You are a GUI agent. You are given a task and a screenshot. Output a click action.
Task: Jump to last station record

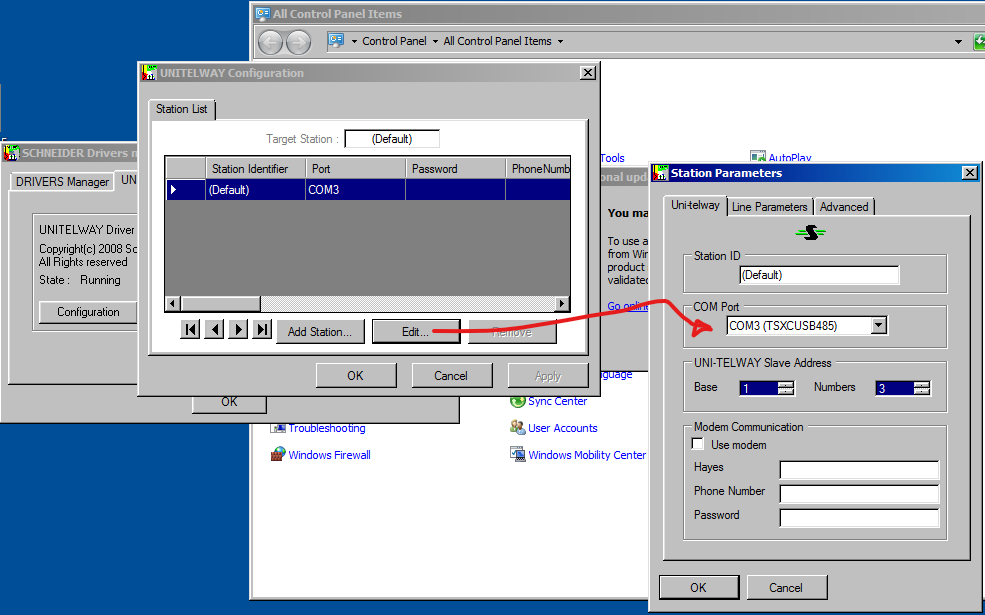point(262,331)
